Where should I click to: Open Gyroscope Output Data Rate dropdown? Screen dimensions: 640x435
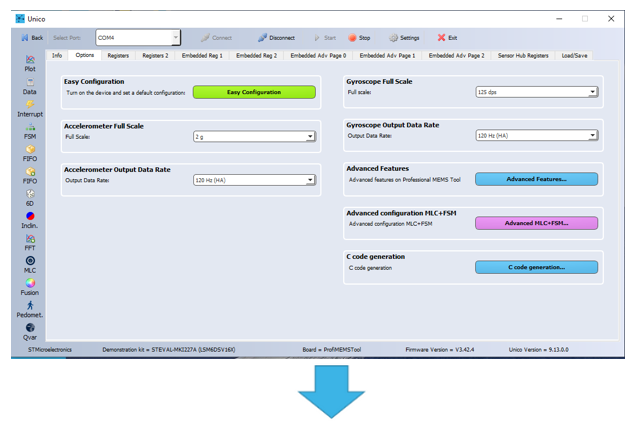tap(537, 135)
